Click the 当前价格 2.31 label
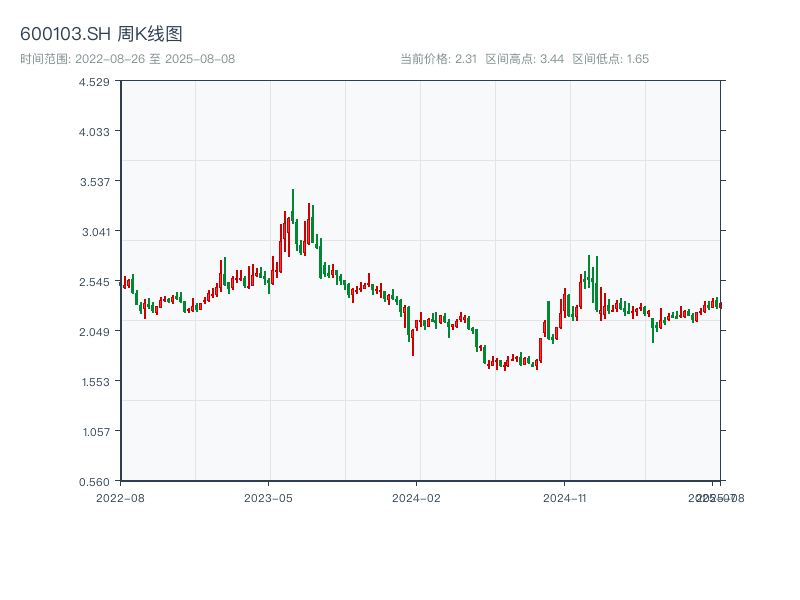800x600 pixels. 438,59
